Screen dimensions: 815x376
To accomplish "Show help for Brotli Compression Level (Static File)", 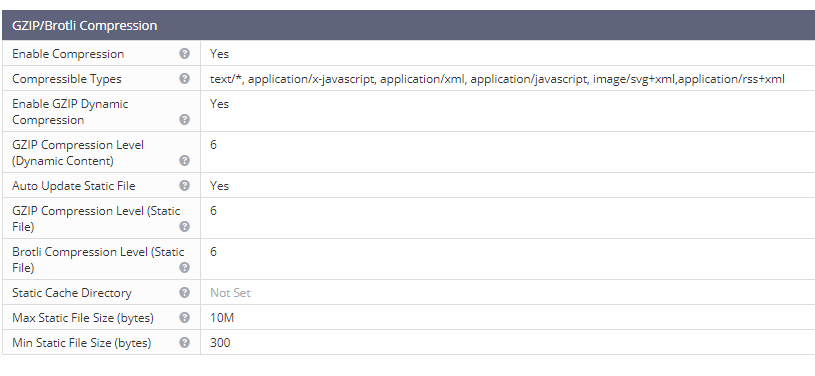I will 185,268.
